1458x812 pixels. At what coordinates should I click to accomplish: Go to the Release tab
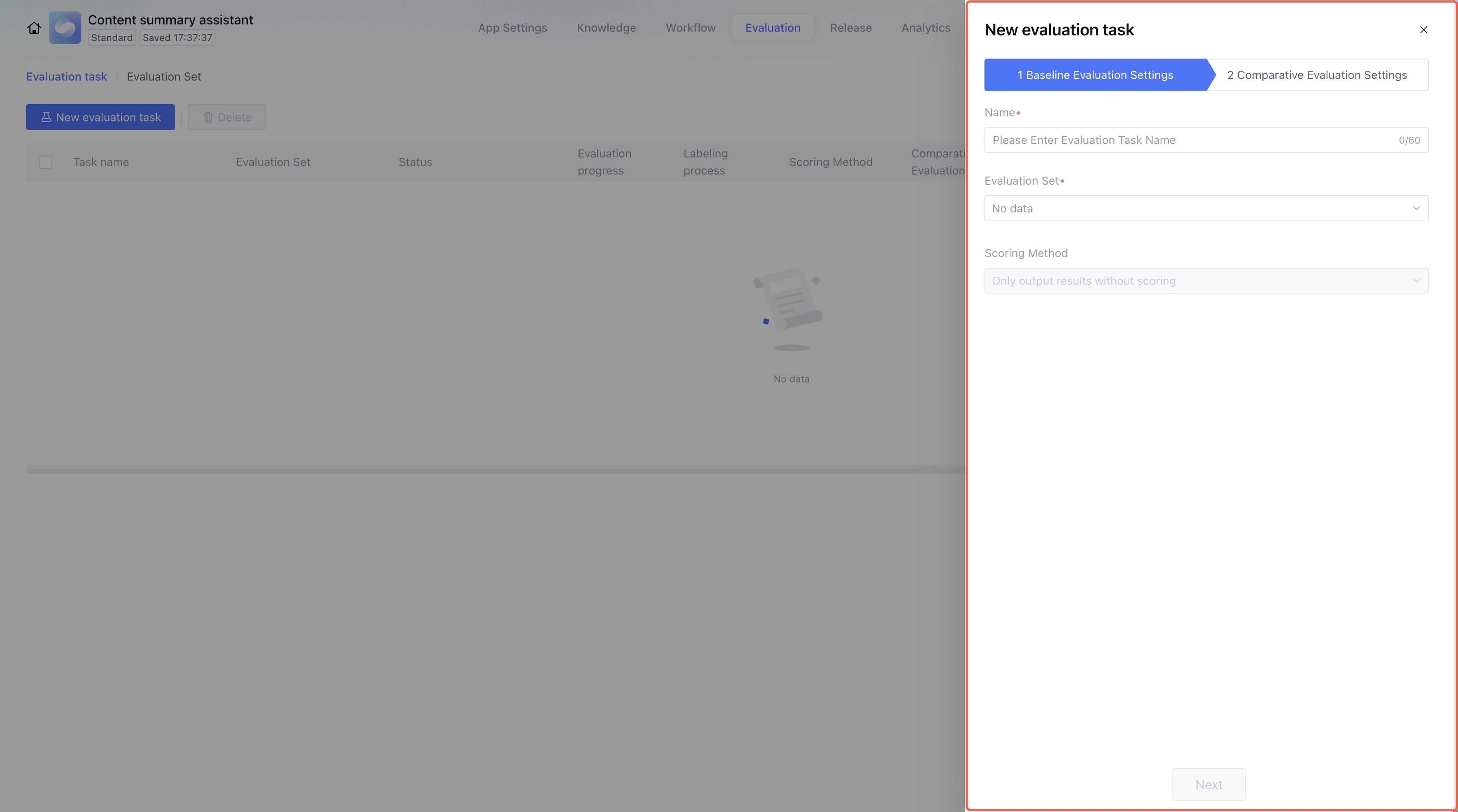click(x=851, y=28)
